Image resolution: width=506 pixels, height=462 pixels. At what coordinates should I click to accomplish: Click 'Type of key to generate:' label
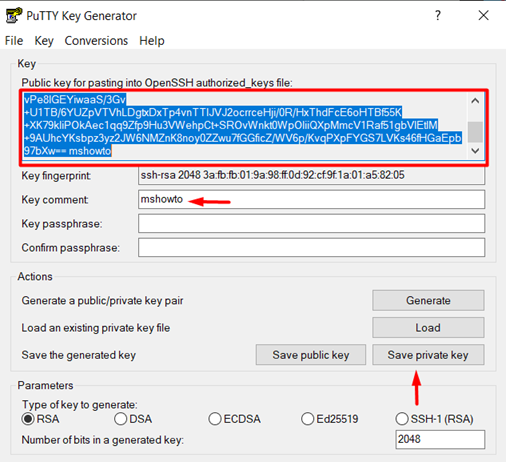coord(80,405)
